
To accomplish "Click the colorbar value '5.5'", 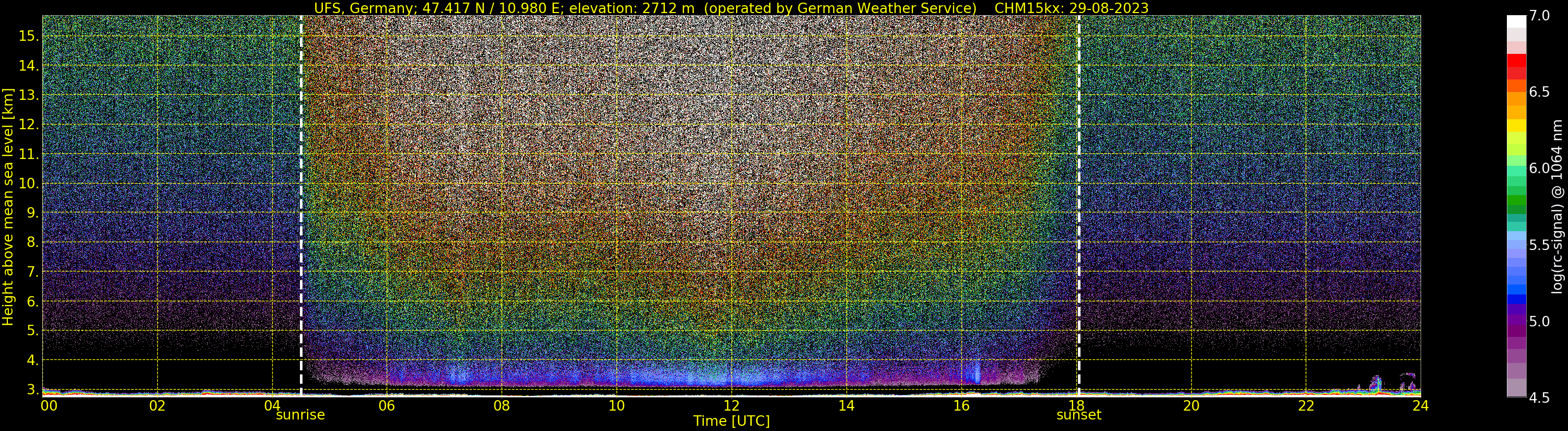I will 1539,245.
